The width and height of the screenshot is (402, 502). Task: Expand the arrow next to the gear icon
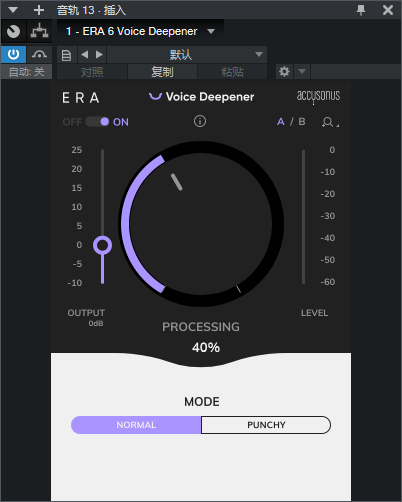pos(302,71)
